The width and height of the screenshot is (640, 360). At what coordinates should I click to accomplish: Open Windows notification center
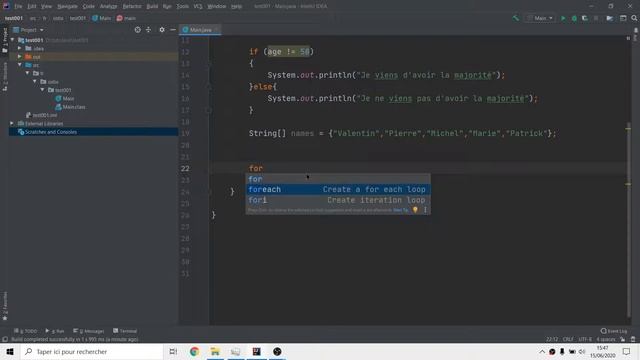(627, 352)
